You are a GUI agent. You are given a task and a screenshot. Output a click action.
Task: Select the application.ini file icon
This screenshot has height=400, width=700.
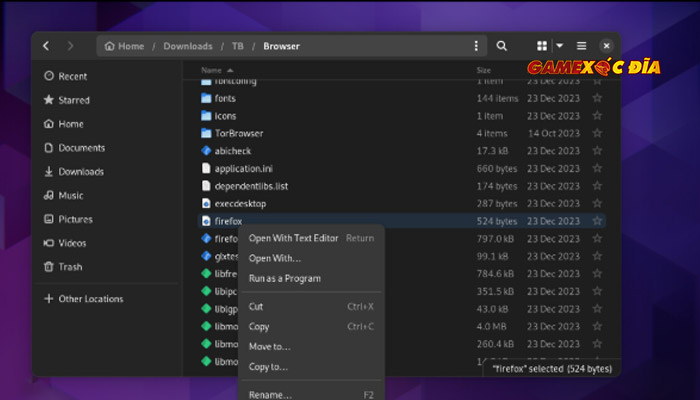206,169
